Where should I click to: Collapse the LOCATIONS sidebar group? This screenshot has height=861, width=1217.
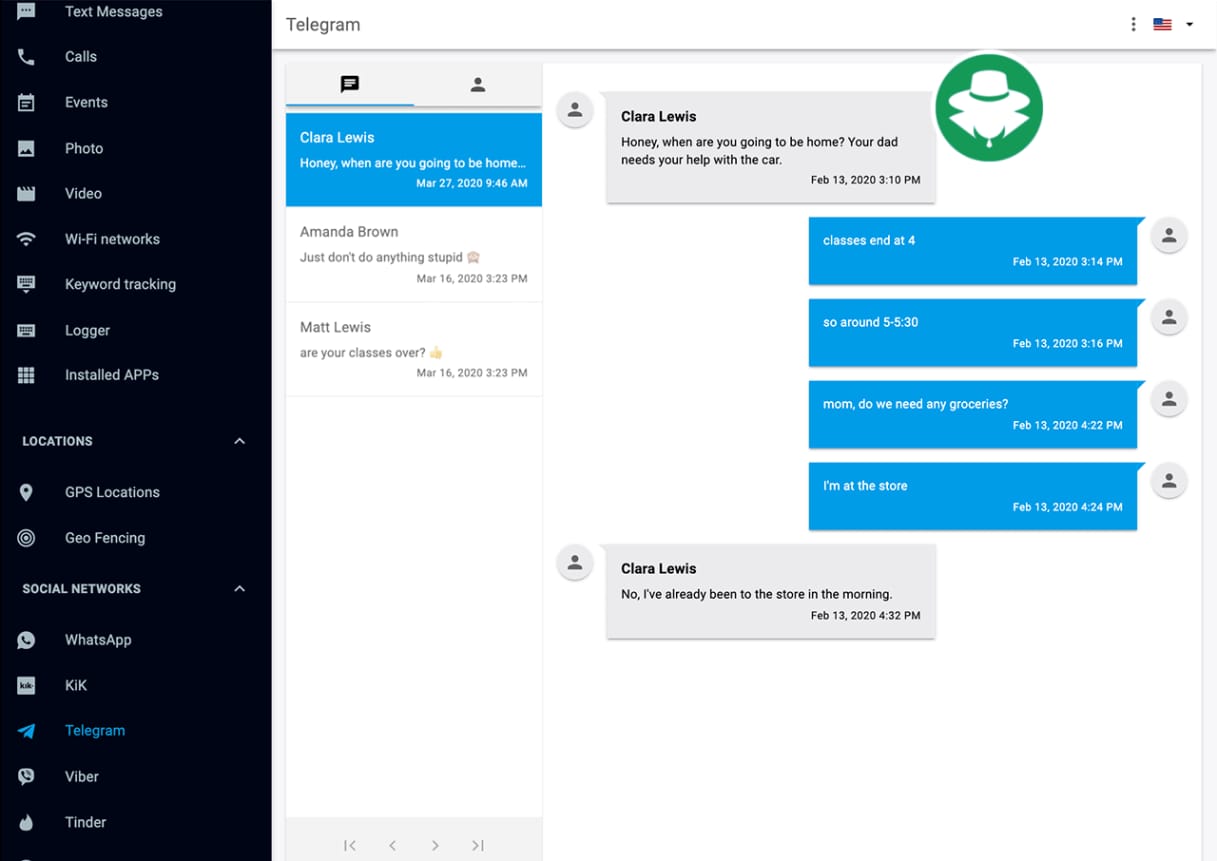click(238, 440)
